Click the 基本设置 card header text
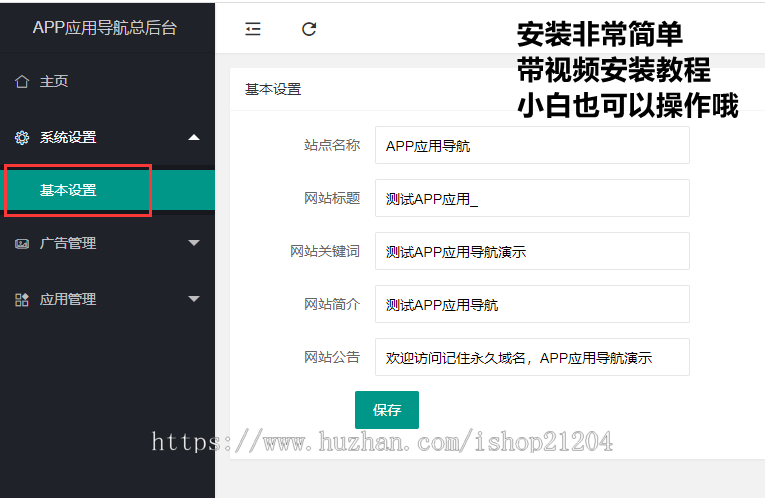The height and width of the screenshot is (498, 765). pos(273,89)
